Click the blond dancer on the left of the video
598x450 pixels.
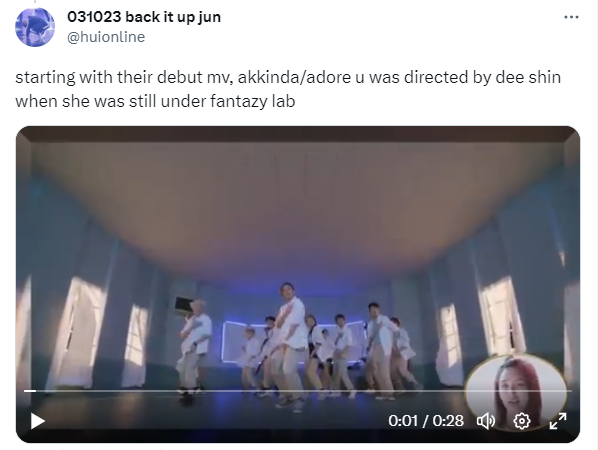click(193, 349)
